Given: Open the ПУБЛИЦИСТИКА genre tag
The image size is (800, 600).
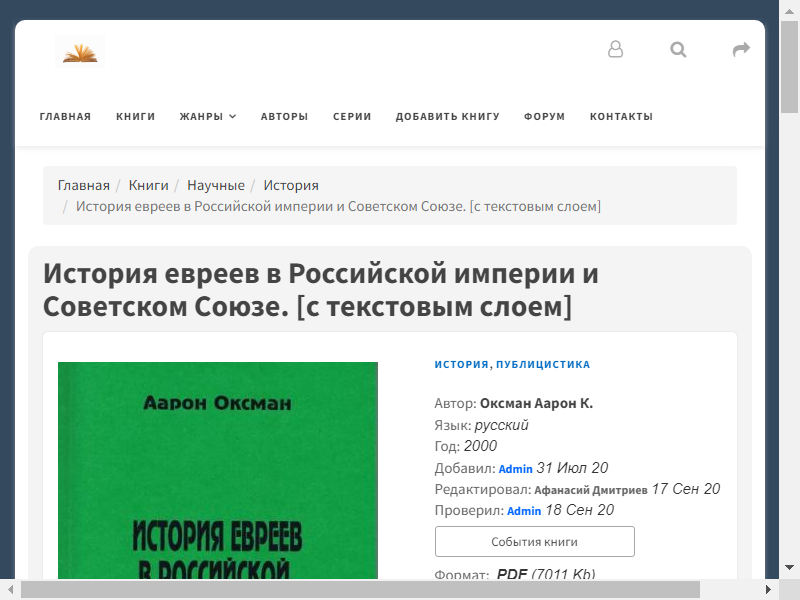Looking at the screenshot, I should pyautogui.click(x=543, y=364).
